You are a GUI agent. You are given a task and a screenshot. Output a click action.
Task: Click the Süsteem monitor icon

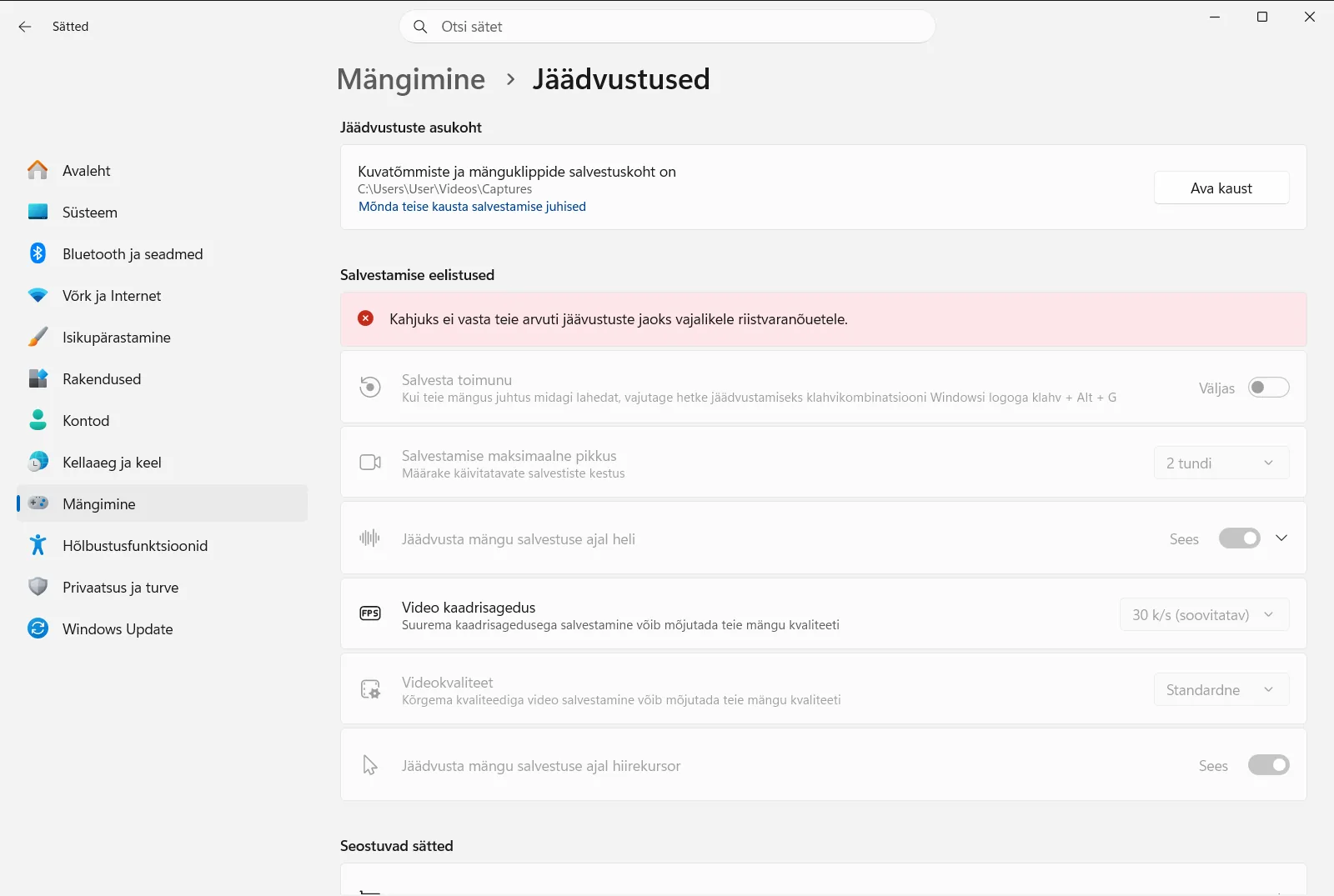(38, 212)
